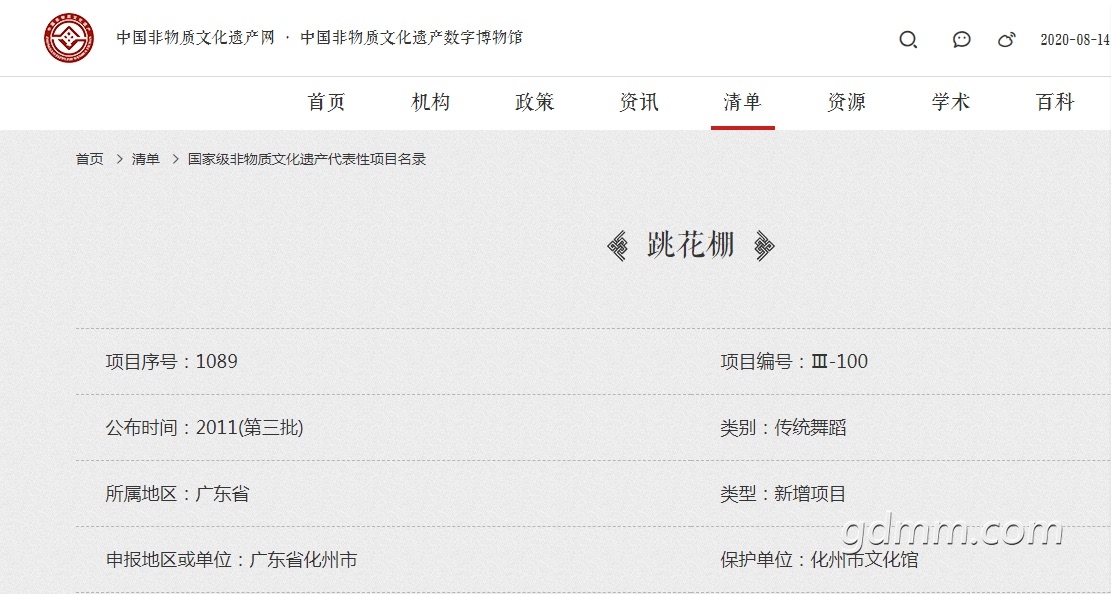Image resolution: width=1111 pixels, height=594 pixels.
Task: Click the 中国非物质文化遗产网 header title
Action: [x=195, y=38]
